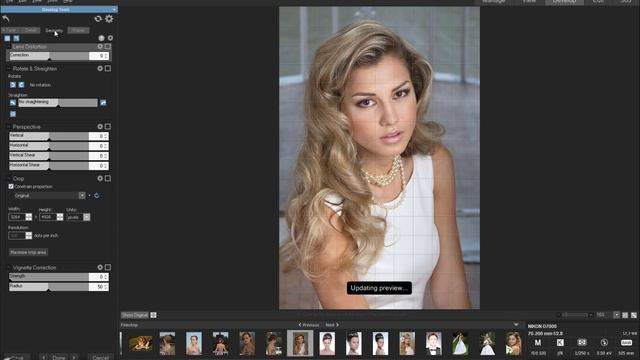Open the zoom level dropdown arrow
640x360 pixels.
click(x=617, y=315)
